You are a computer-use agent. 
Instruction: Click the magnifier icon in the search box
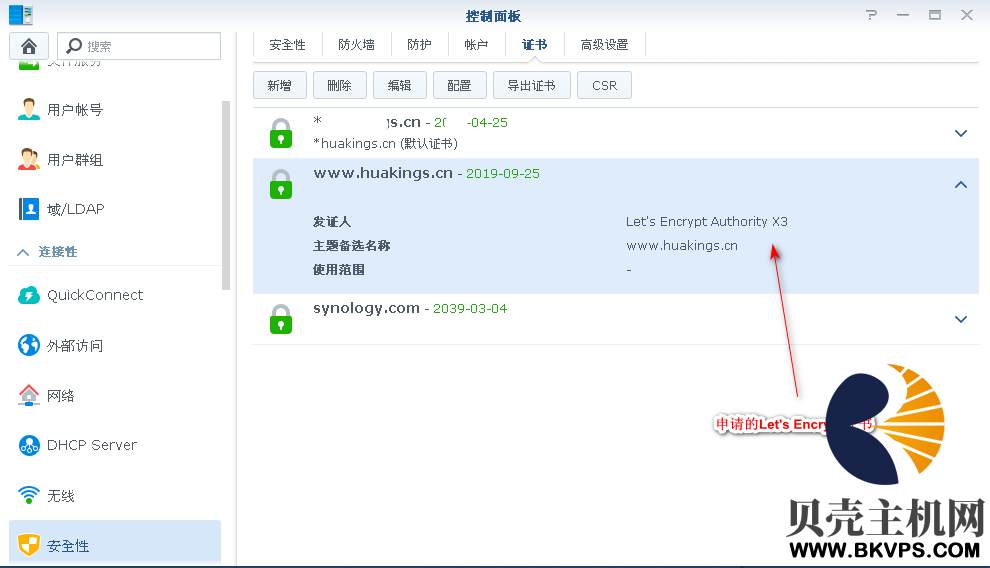[x=74, y=46]
